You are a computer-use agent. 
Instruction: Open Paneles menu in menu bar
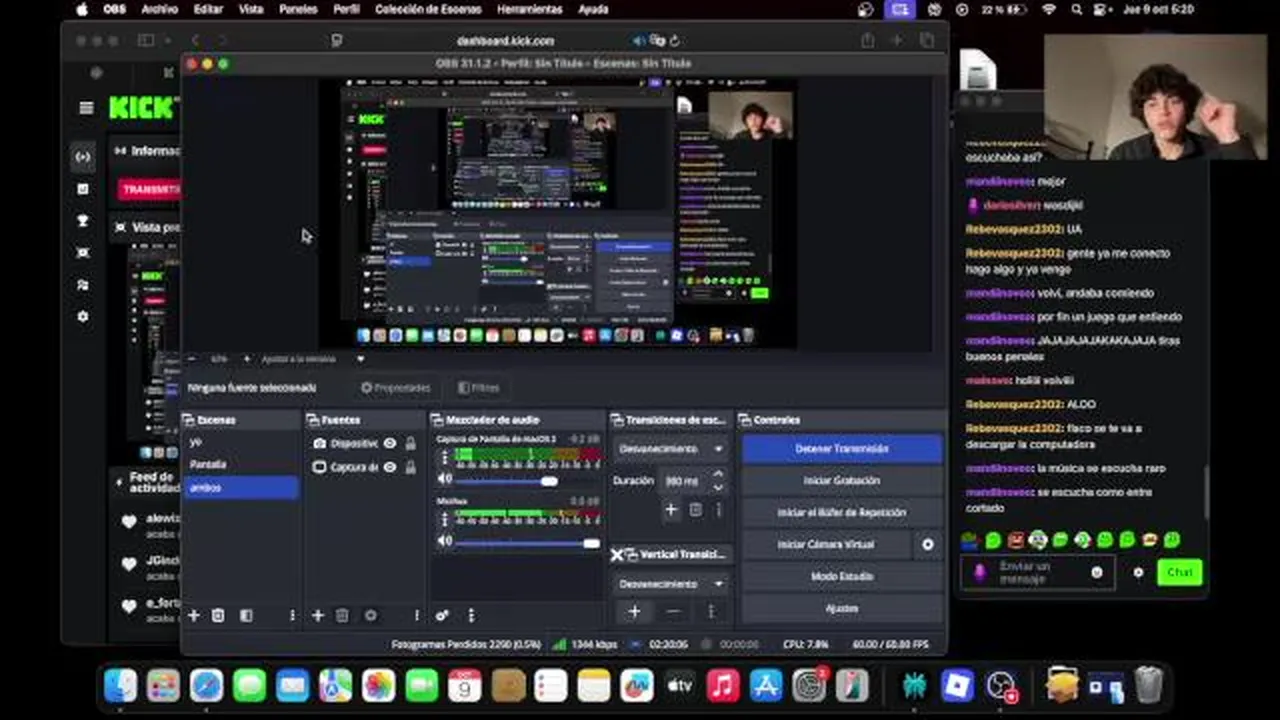point(298,9)
